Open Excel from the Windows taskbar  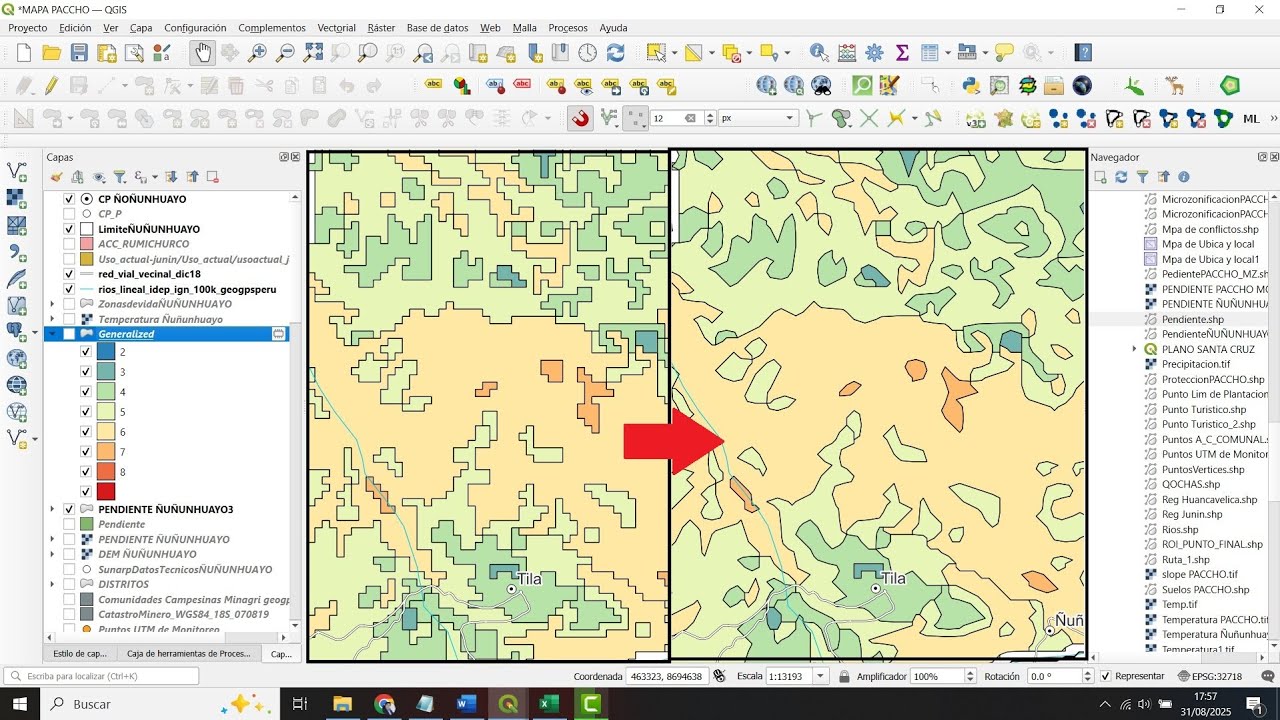(x=549, y=704)
